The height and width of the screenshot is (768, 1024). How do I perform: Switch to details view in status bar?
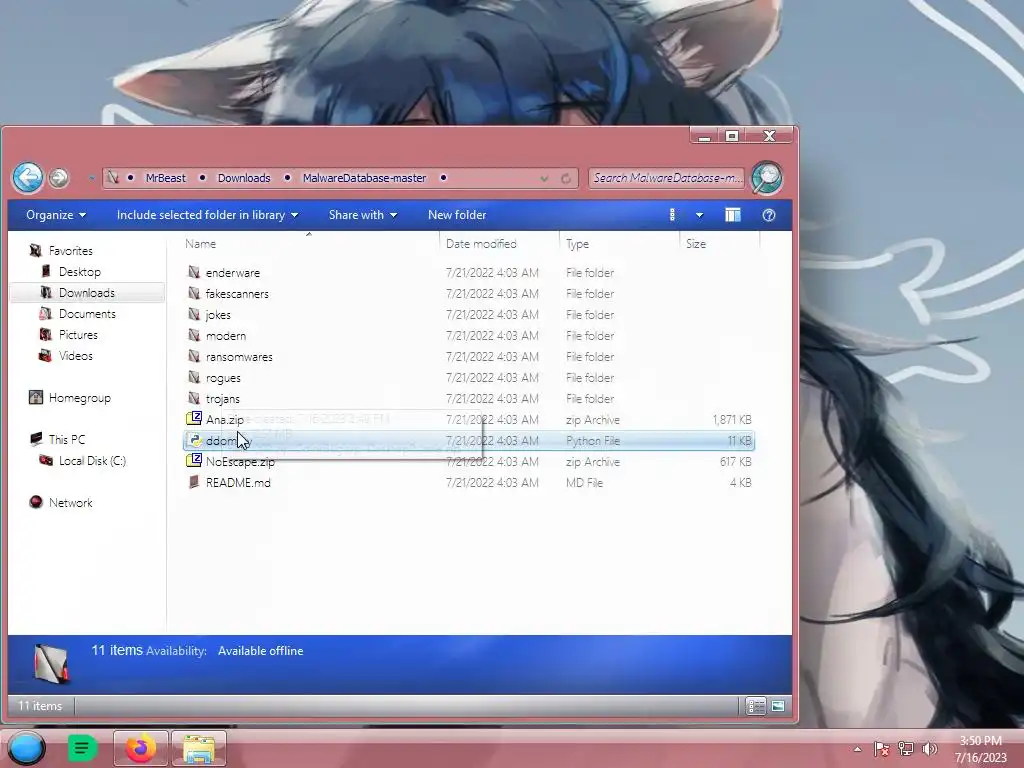click(x=756, y=706)
